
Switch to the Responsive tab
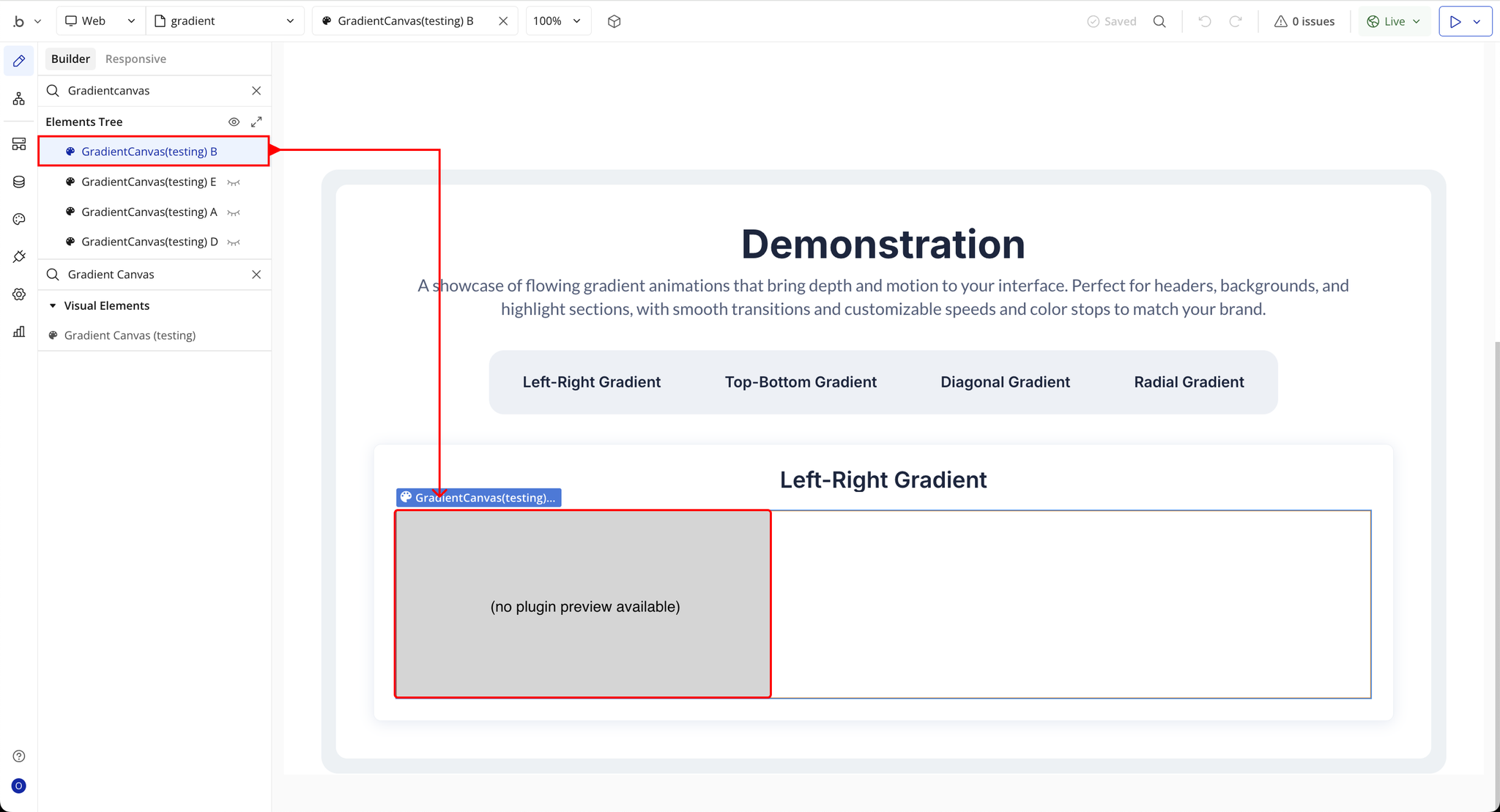pos(135,59)
